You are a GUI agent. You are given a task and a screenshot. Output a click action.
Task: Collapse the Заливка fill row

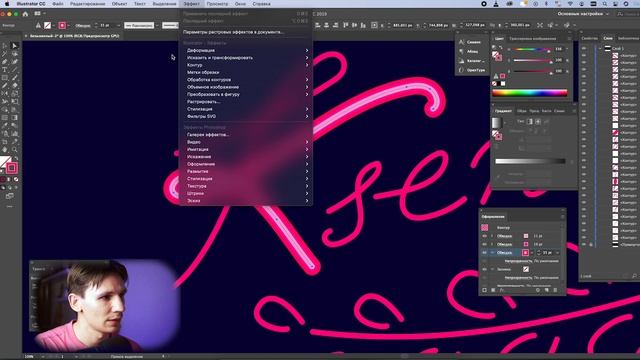point(492,269)
